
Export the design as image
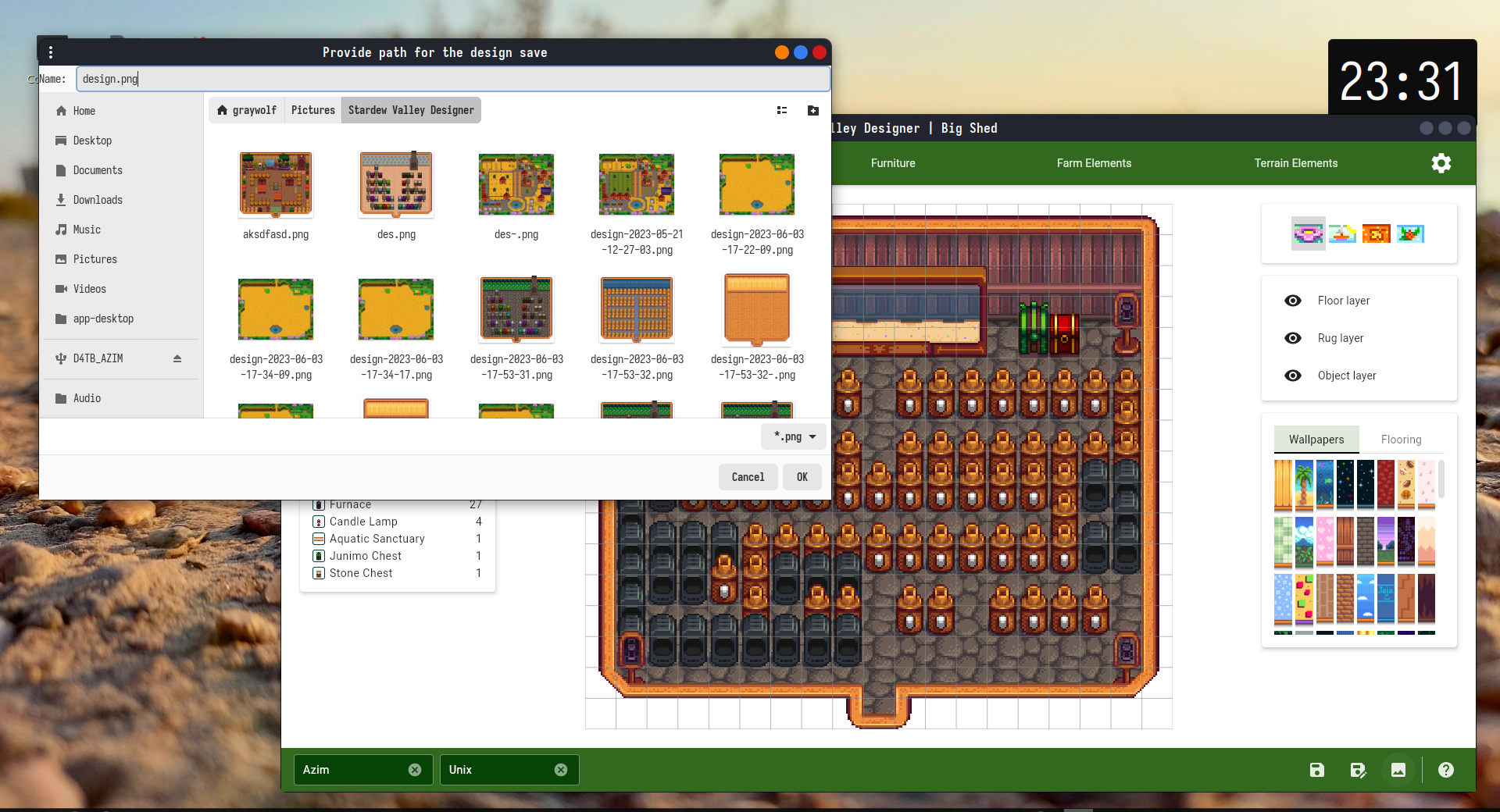click(1398, 770)
